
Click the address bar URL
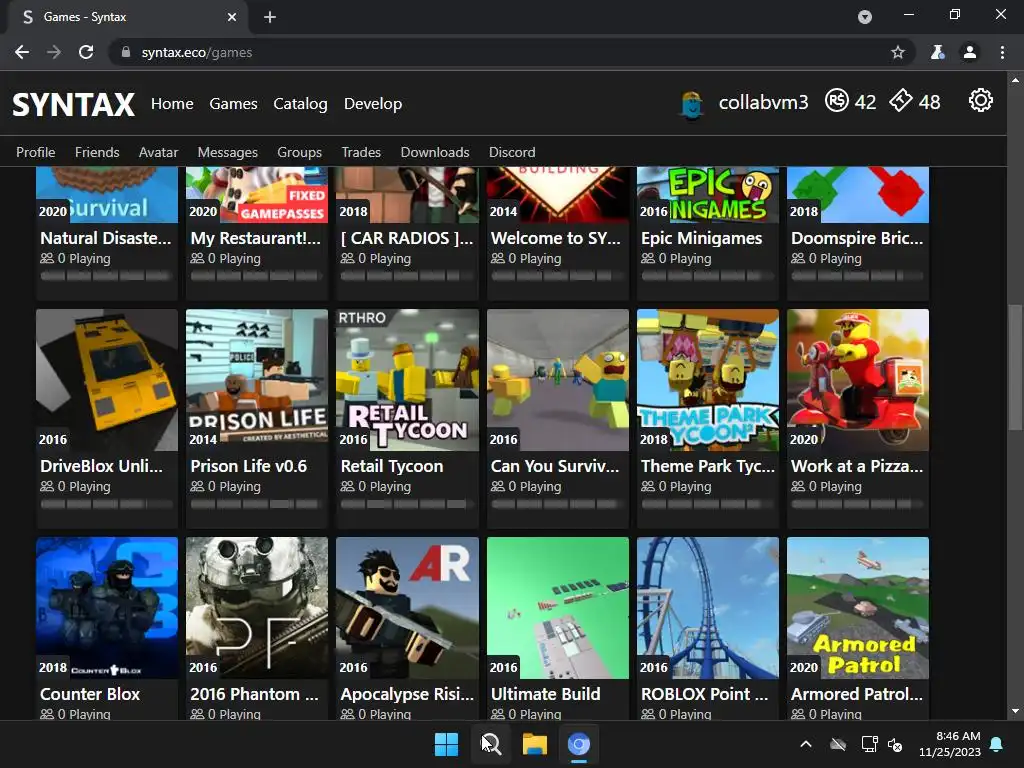coord(197,52)
